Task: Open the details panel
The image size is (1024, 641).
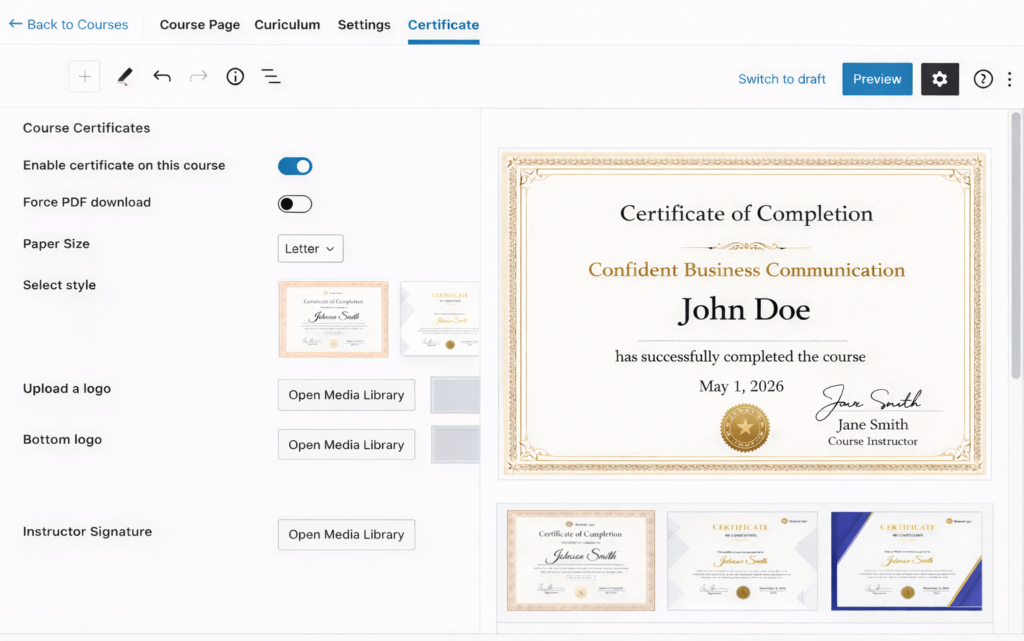Action: click(235, 76)
